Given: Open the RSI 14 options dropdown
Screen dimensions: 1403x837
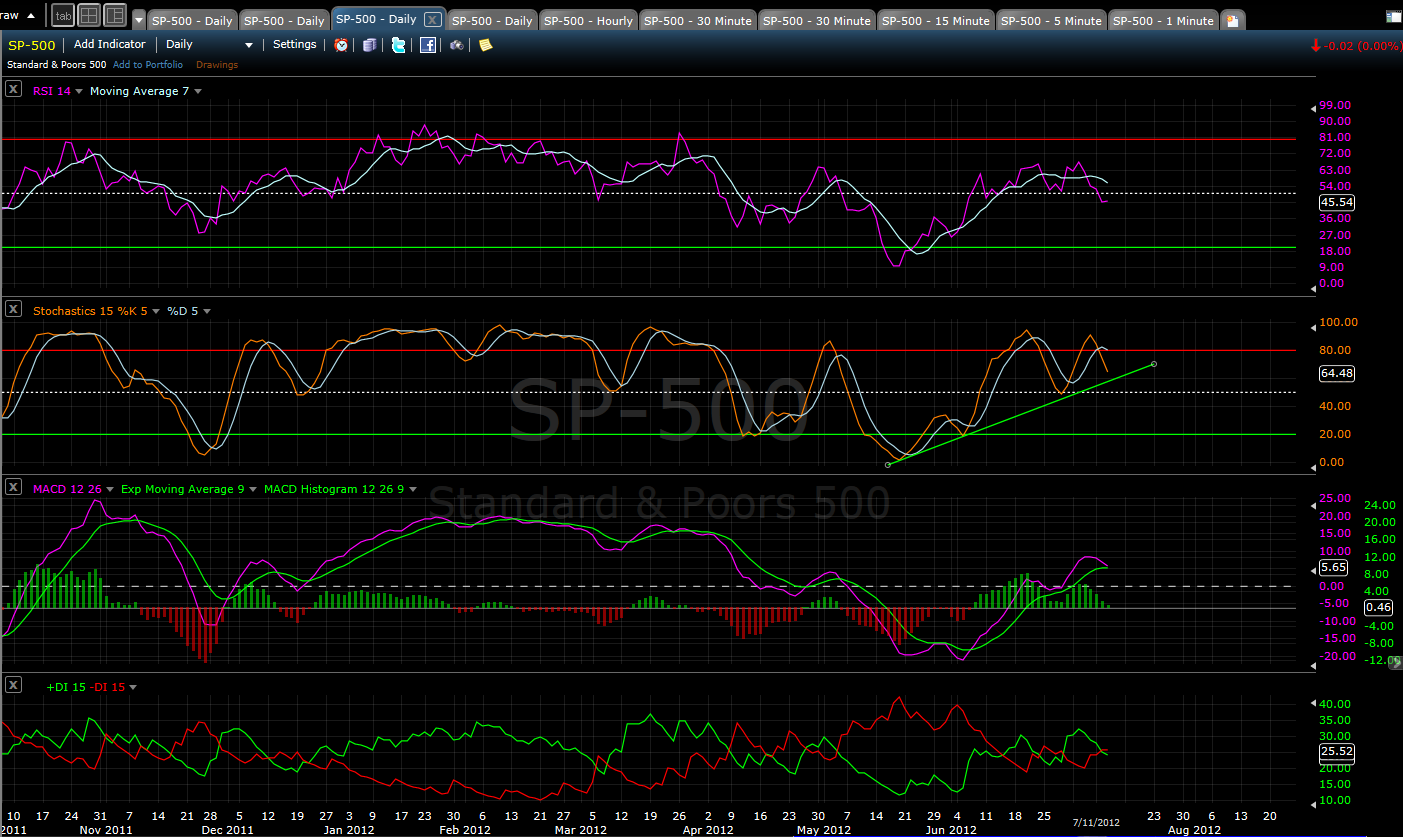Looking at the screenshot, I should (x=79, y=91).
